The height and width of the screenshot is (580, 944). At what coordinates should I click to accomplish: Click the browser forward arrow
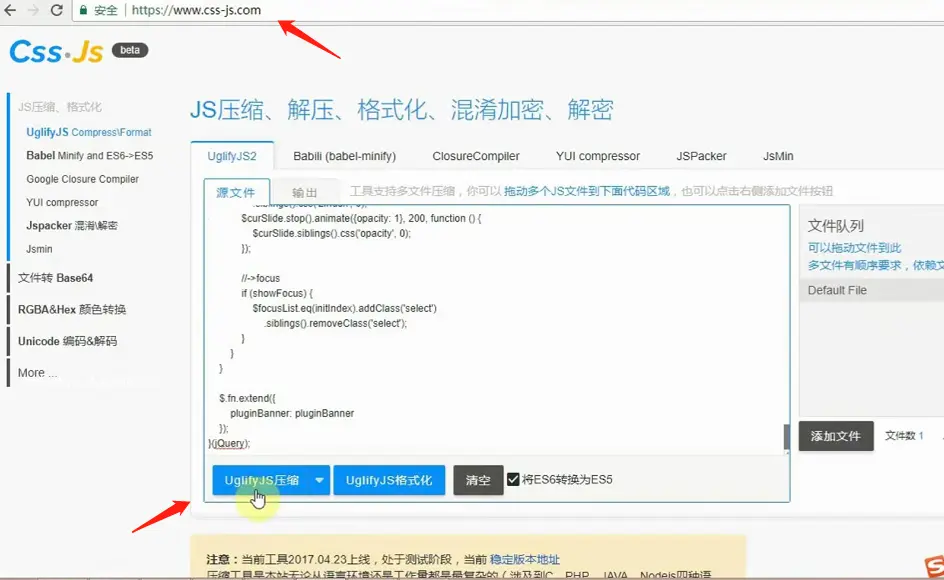coord(33,10)
